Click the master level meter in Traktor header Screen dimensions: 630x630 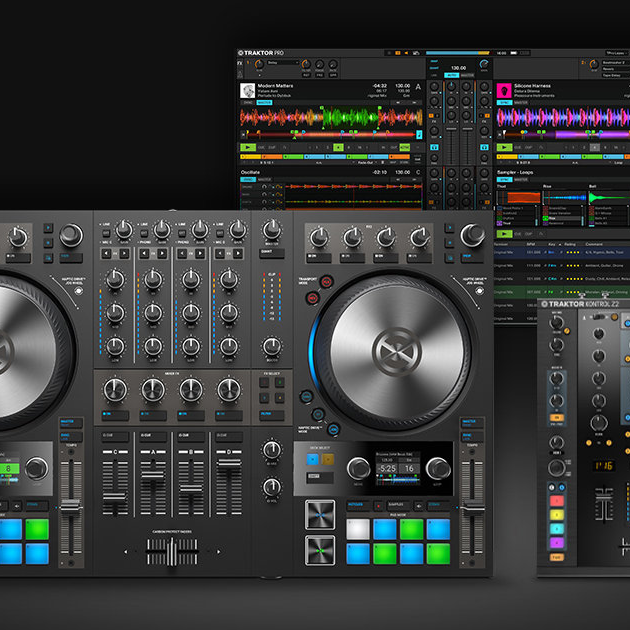[458, 53]
